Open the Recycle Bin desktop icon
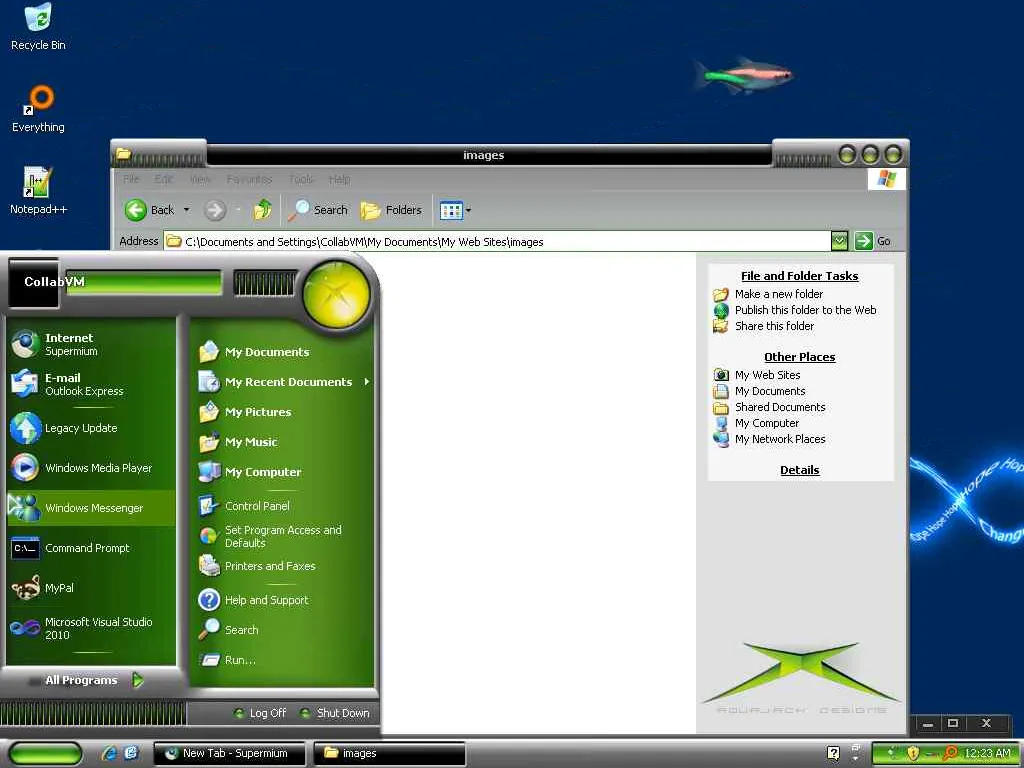The height and width of the screenshot is (768, 1024). pos(38,27)
